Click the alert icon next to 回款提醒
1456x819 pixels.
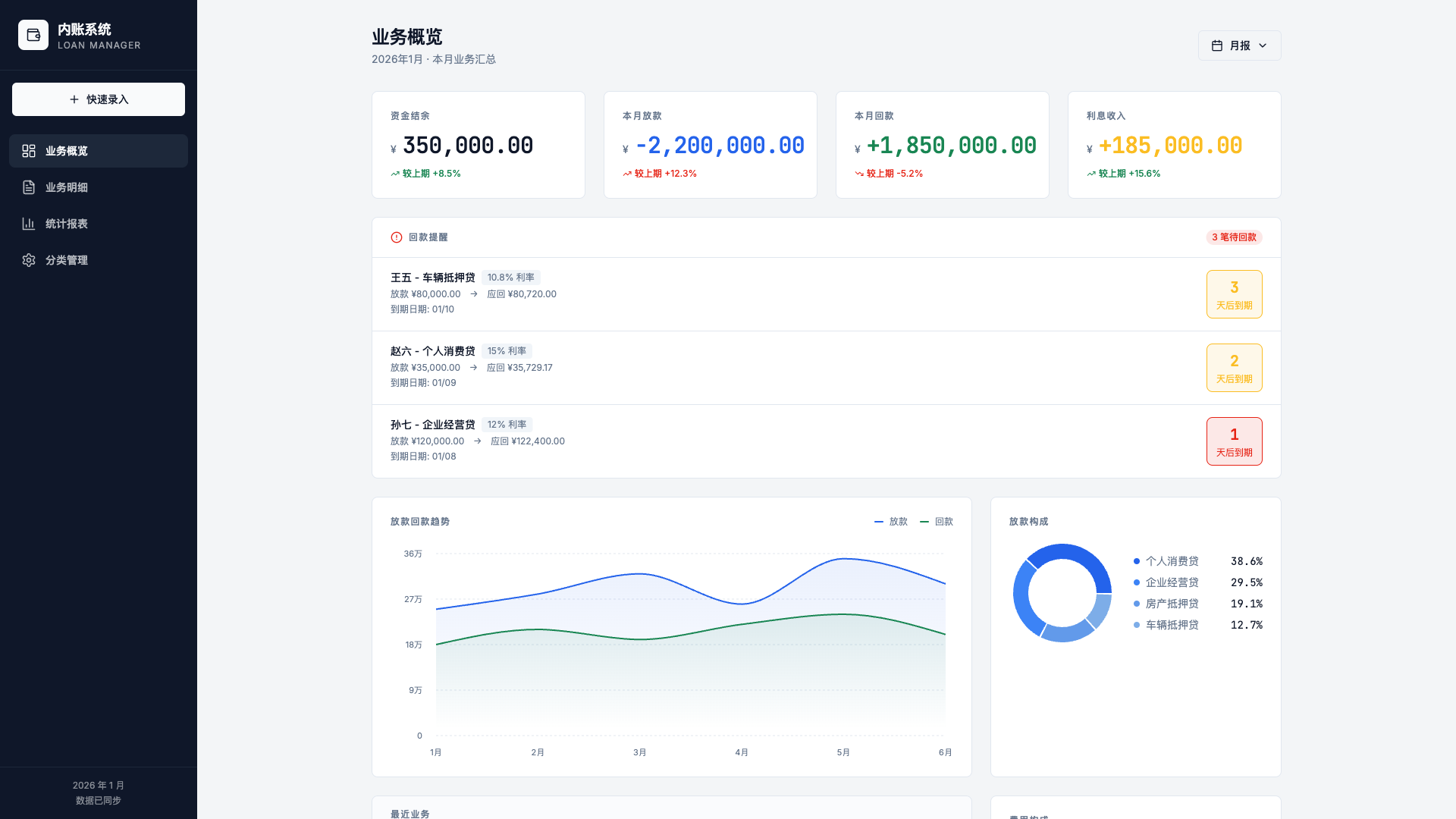tap(395, 237)
